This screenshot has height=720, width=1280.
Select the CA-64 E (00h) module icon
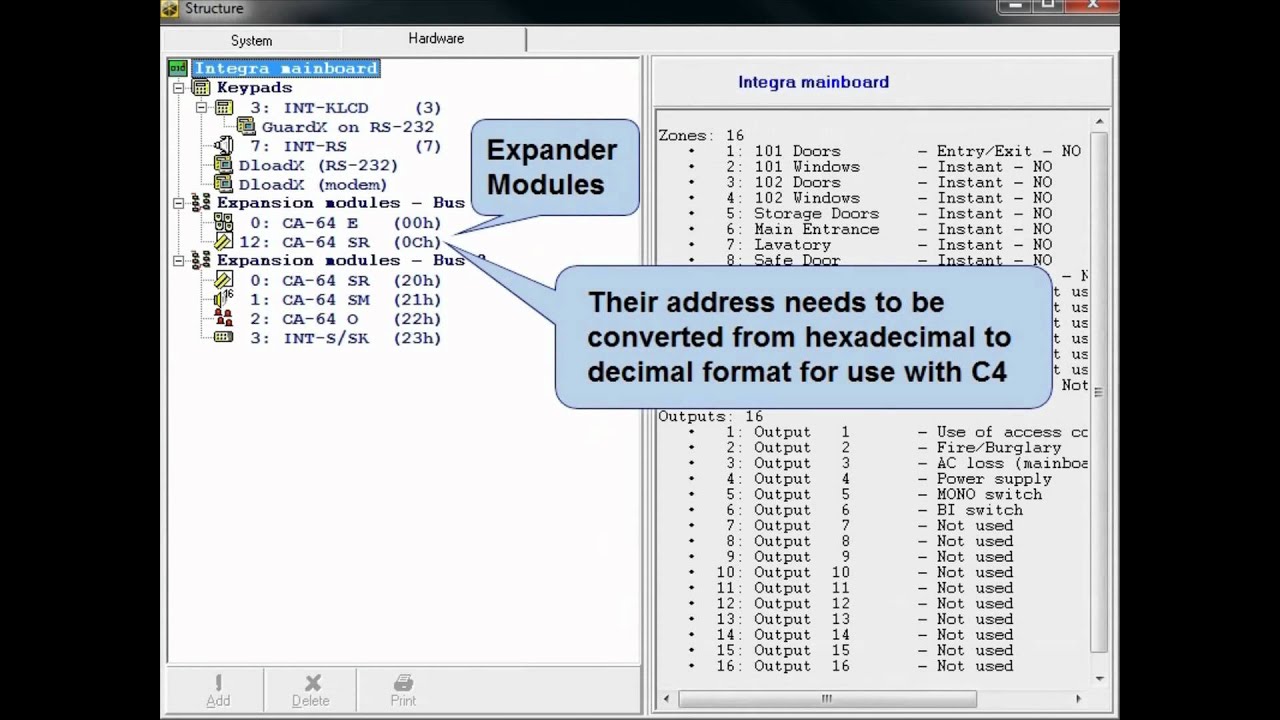click(x=223, y=223)
